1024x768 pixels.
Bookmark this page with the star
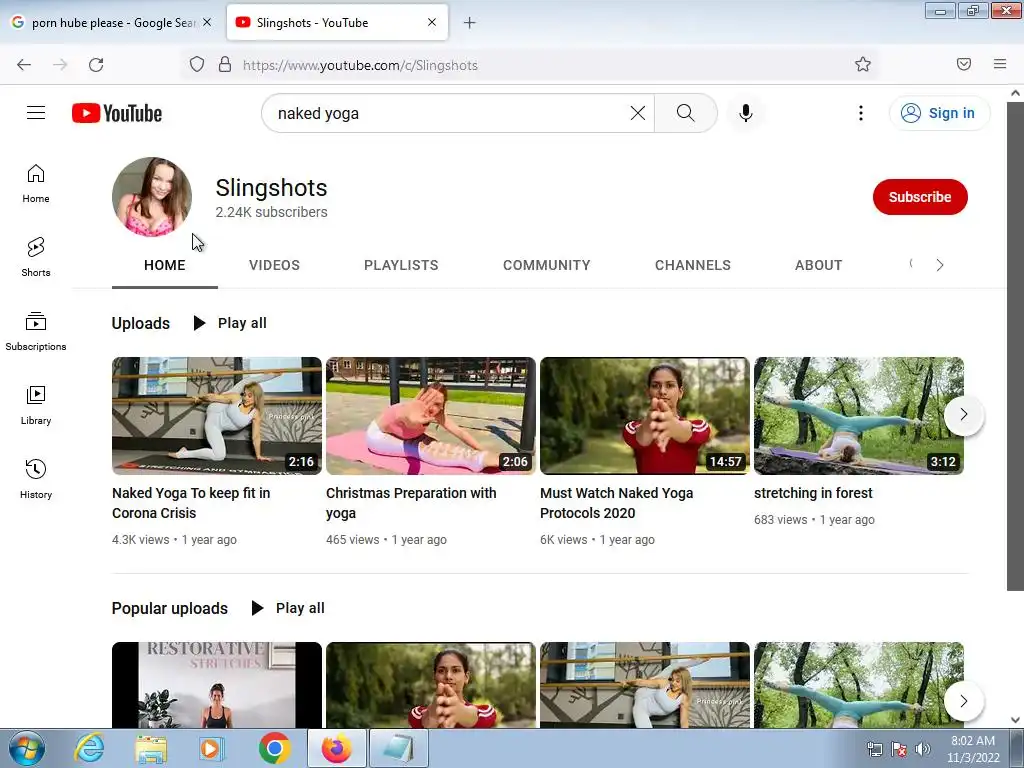pos(863,64)
